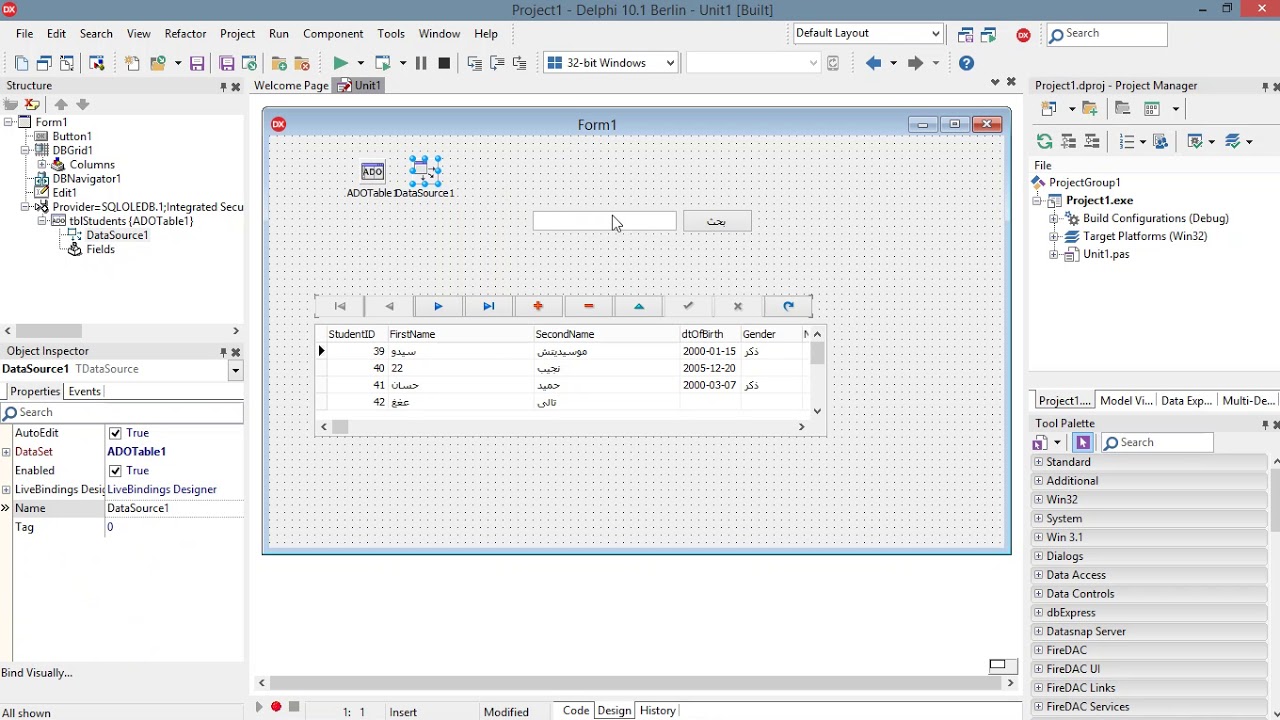Click the IDE Search box at top right
The height and width of the screenshot is (720, 1280).
point(1107,33)
